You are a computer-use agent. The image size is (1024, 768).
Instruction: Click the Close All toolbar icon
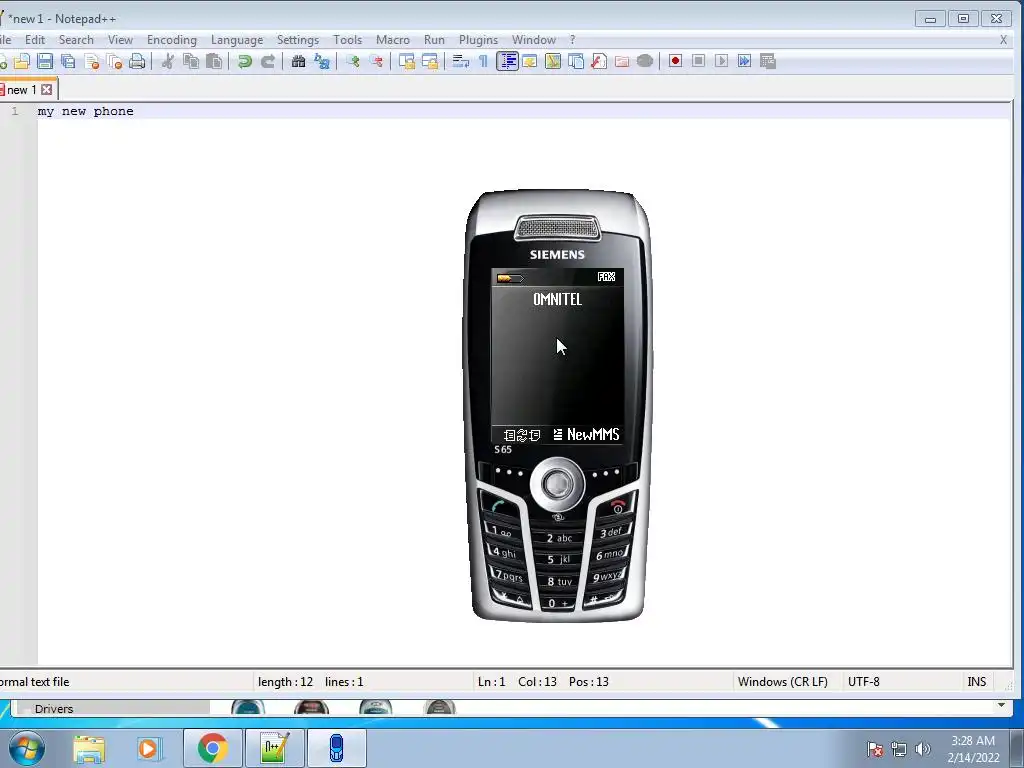coord(114,61)
